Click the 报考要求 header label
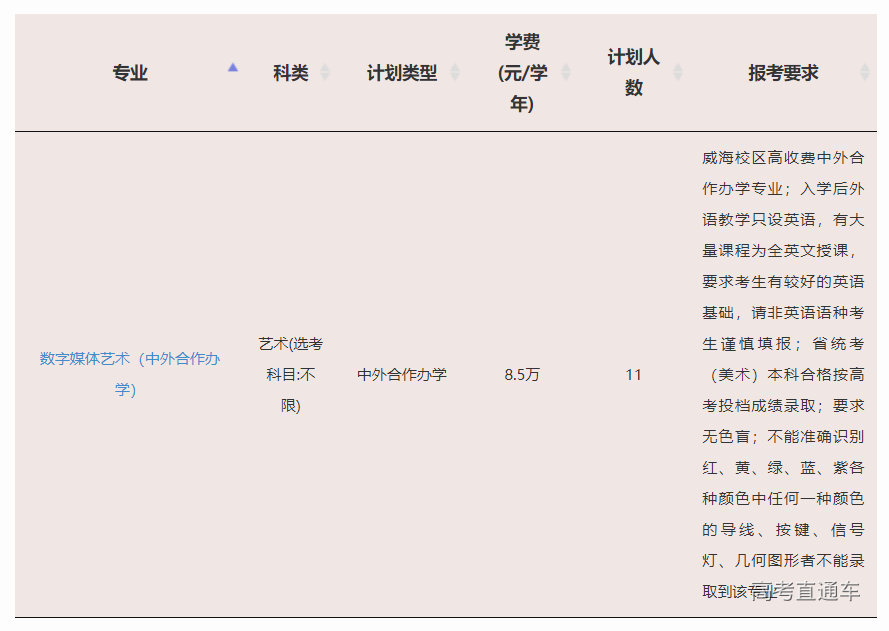 [783, 73]
